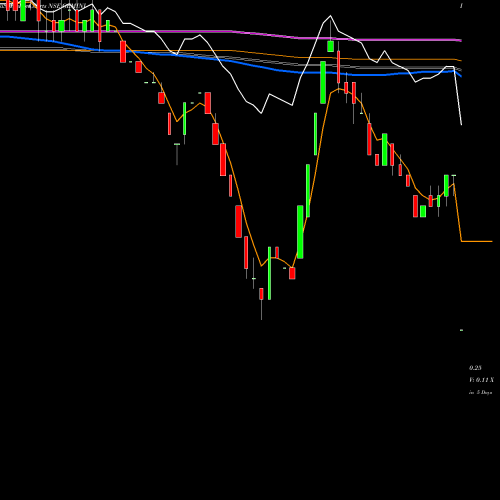Click the "V: 0.11 X" volume label
The width and height of the screenshot is (500, 500).
coord(481,380)
